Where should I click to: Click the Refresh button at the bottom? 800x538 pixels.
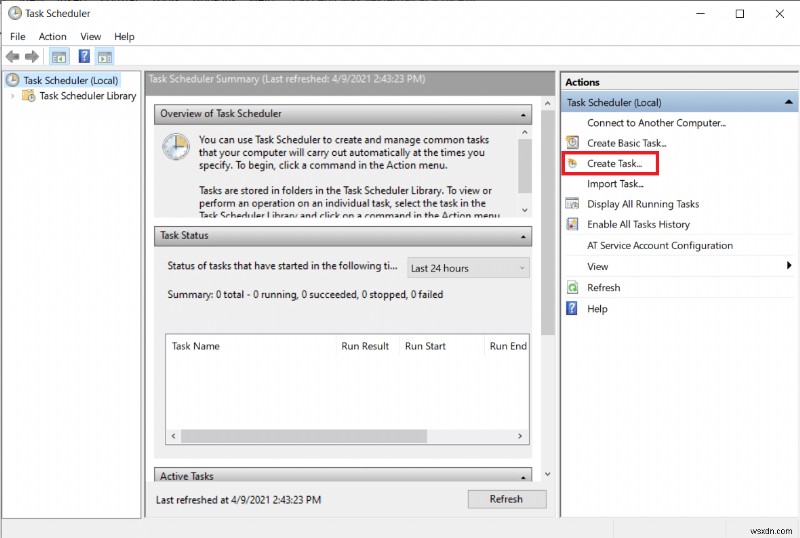[507, 499]
